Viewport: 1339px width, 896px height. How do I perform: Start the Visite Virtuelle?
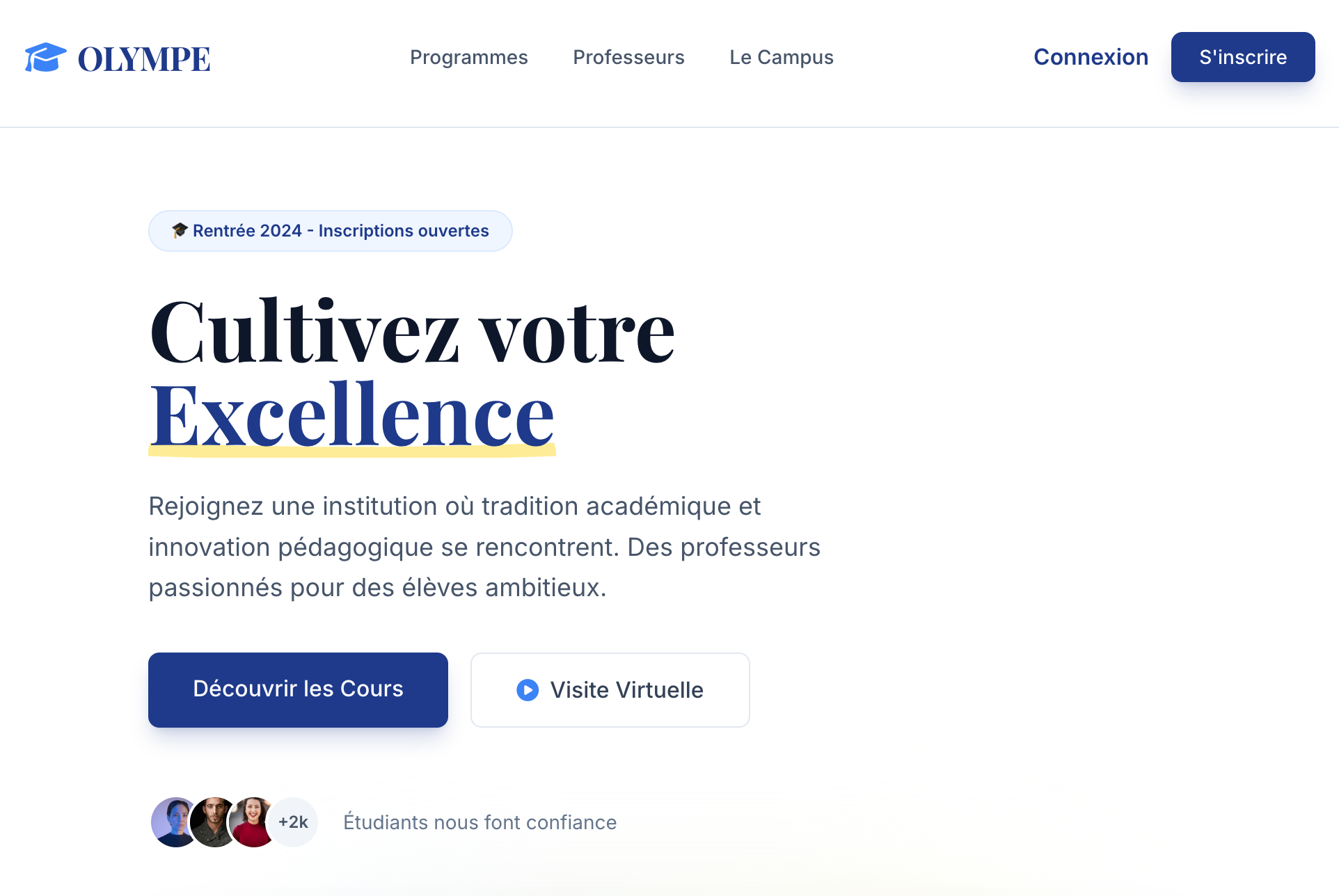(x=610, y=689)
